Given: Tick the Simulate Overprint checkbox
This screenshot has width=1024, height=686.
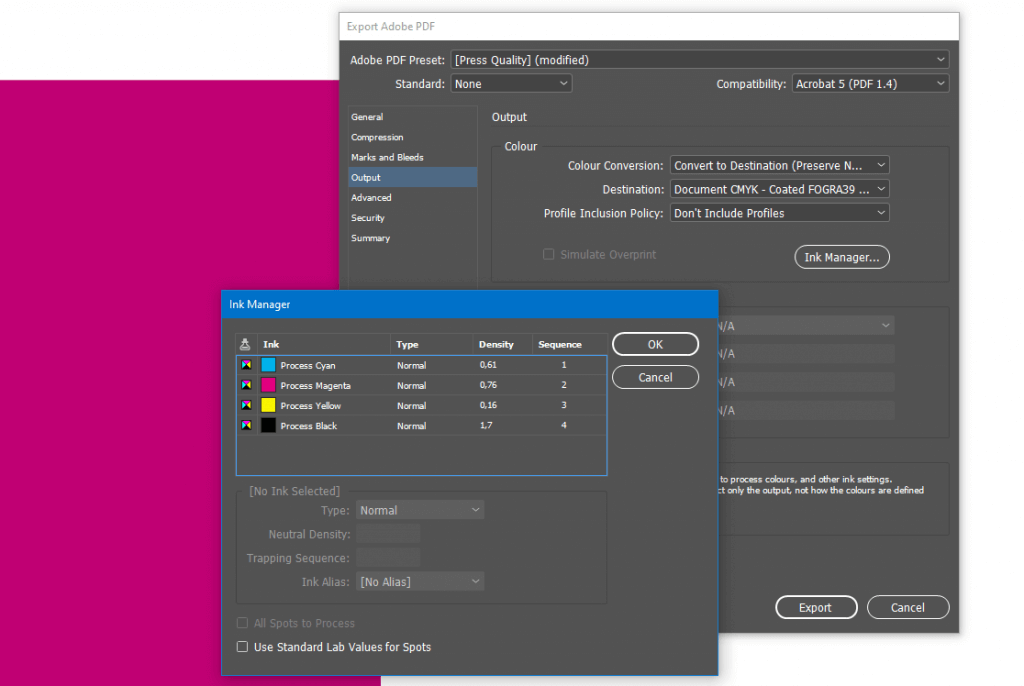Looking at the screenshot, I should 548,255.
